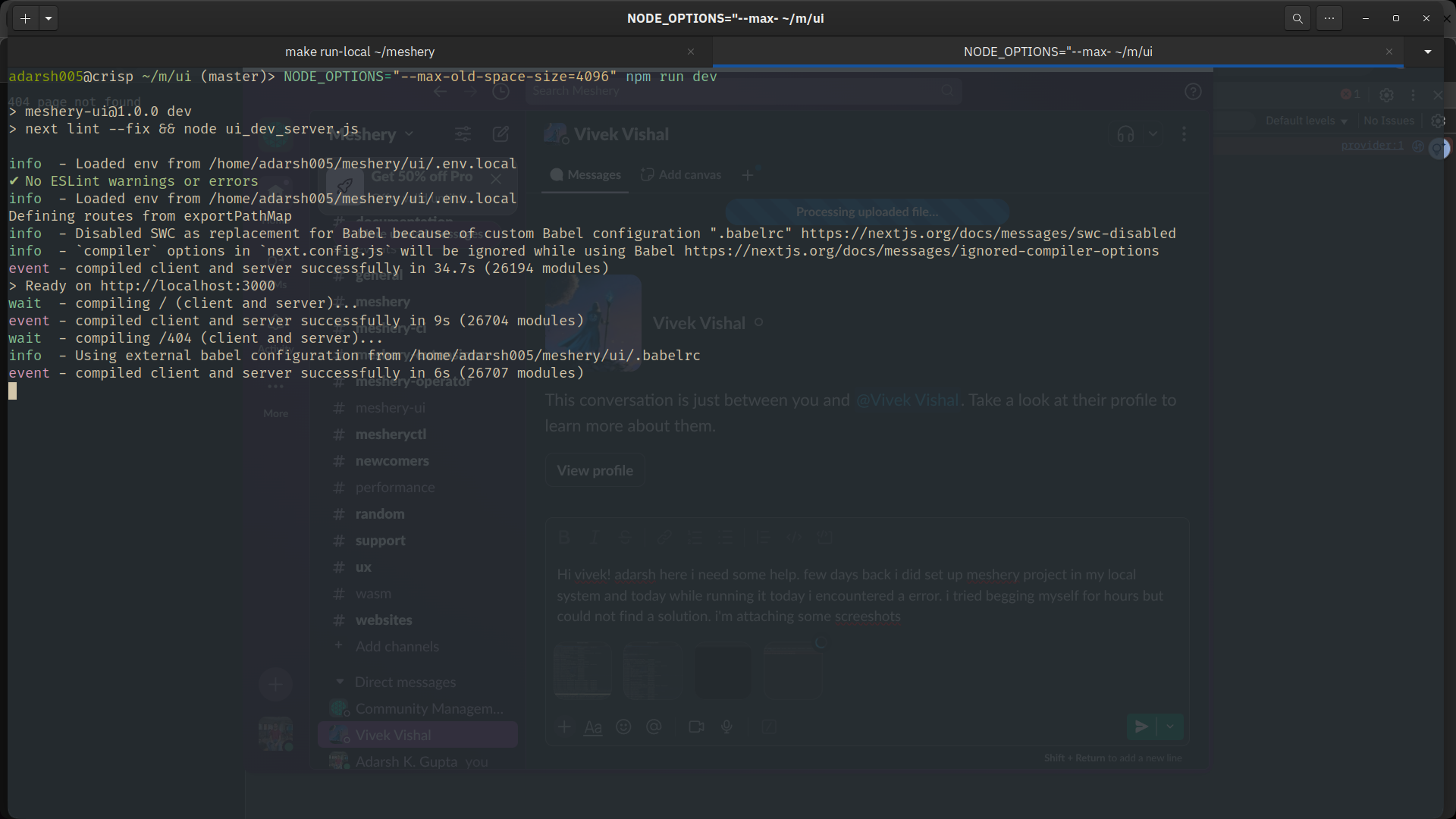The height and width of the screenshot is (819, 1456).
Task: Insert a link in Slack composer
Action: click(x=664, y=538)
